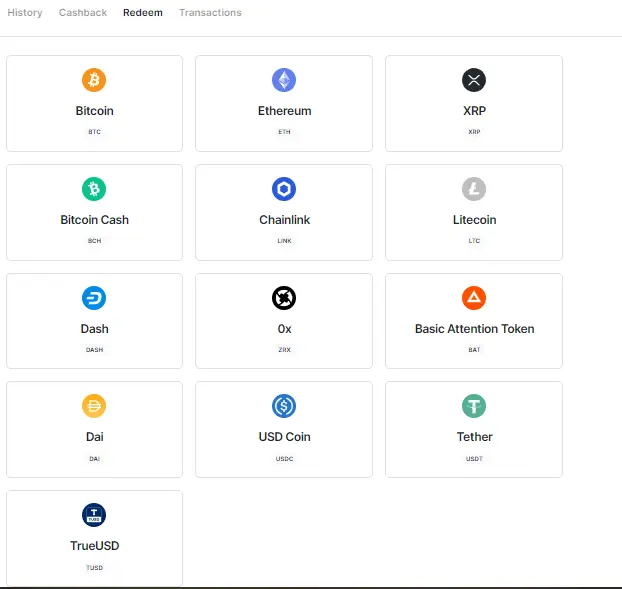Select the 0x name label

point(284,329)
